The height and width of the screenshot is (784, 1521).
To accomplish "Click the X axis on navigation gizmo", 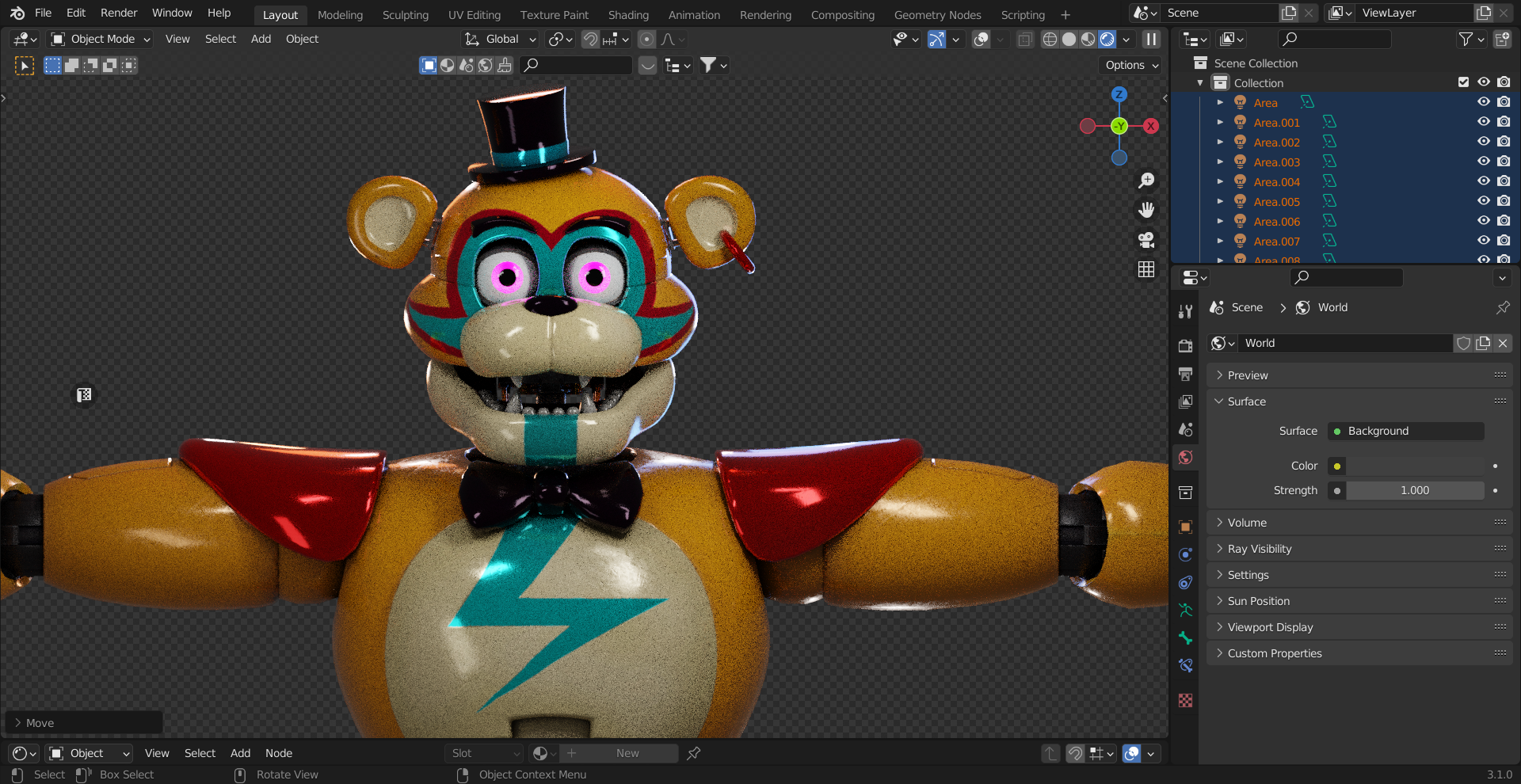I will click(1151, 126).
